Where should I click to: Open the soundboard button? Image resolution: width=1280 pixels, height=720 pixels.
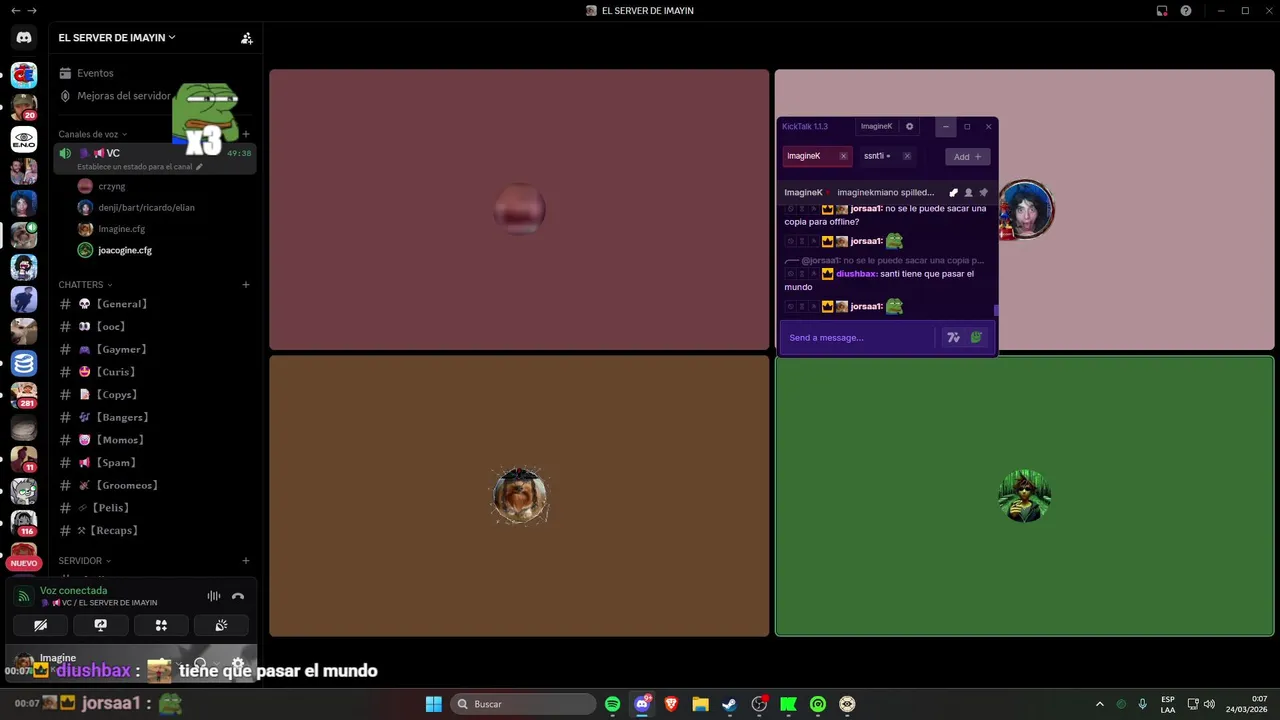221,625
